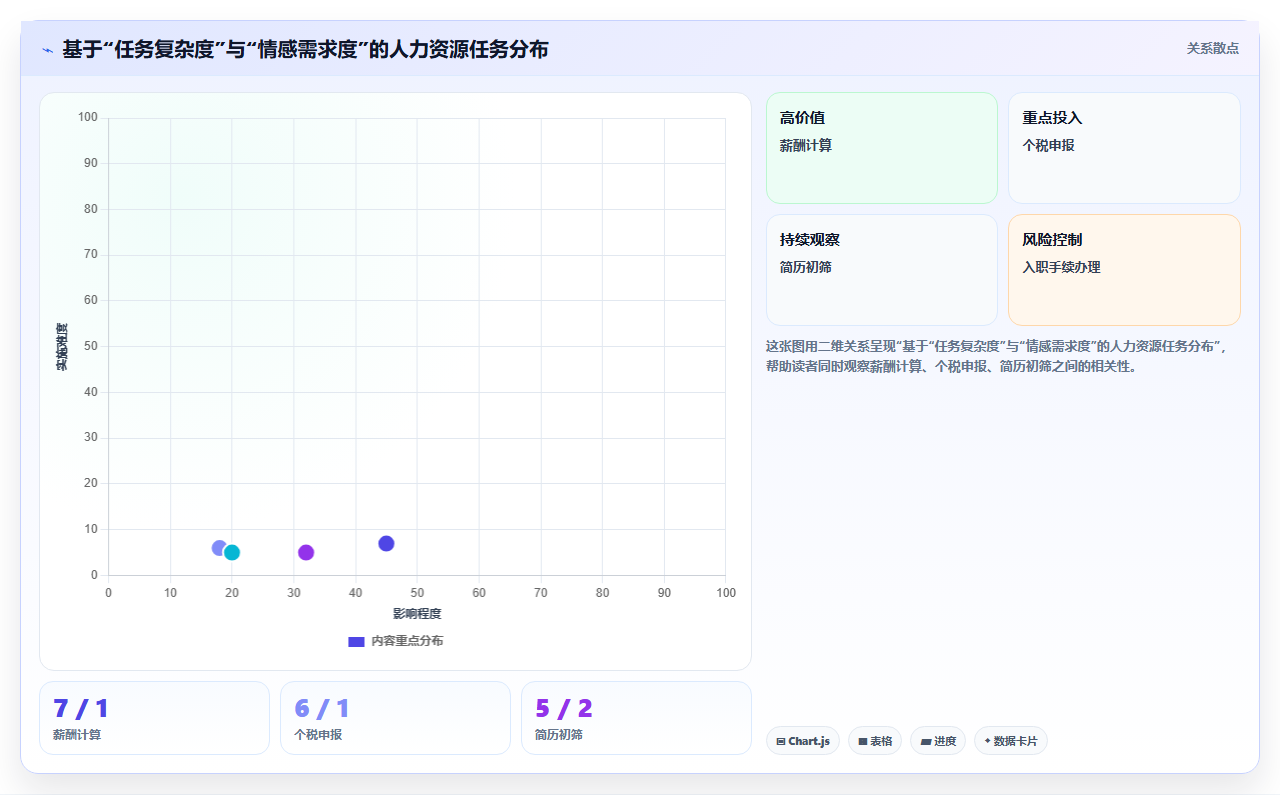
Task: Click the 数据卡片 tag chip
Action: [x=1011, y=741]
